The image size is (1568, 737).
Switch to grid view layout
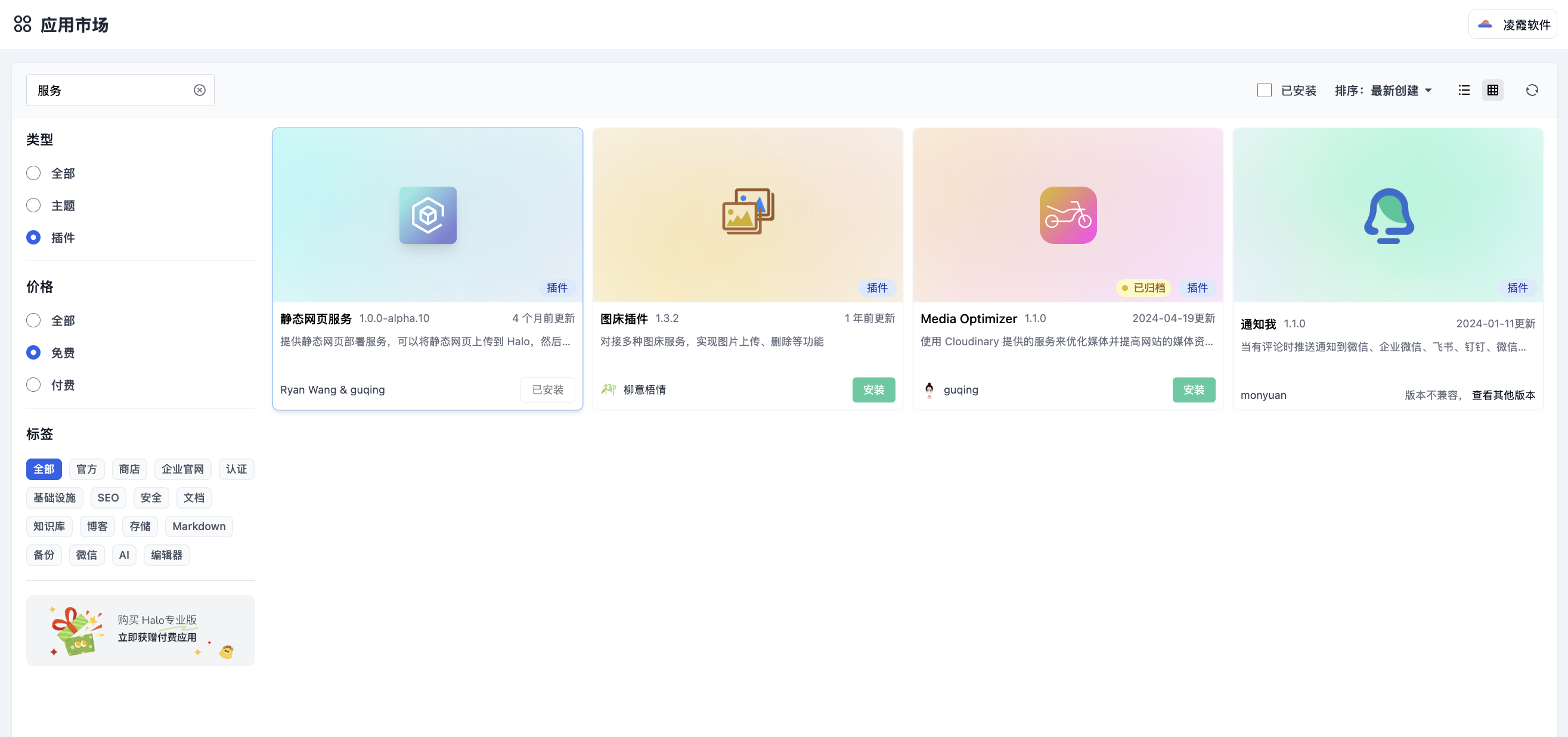1492,90
